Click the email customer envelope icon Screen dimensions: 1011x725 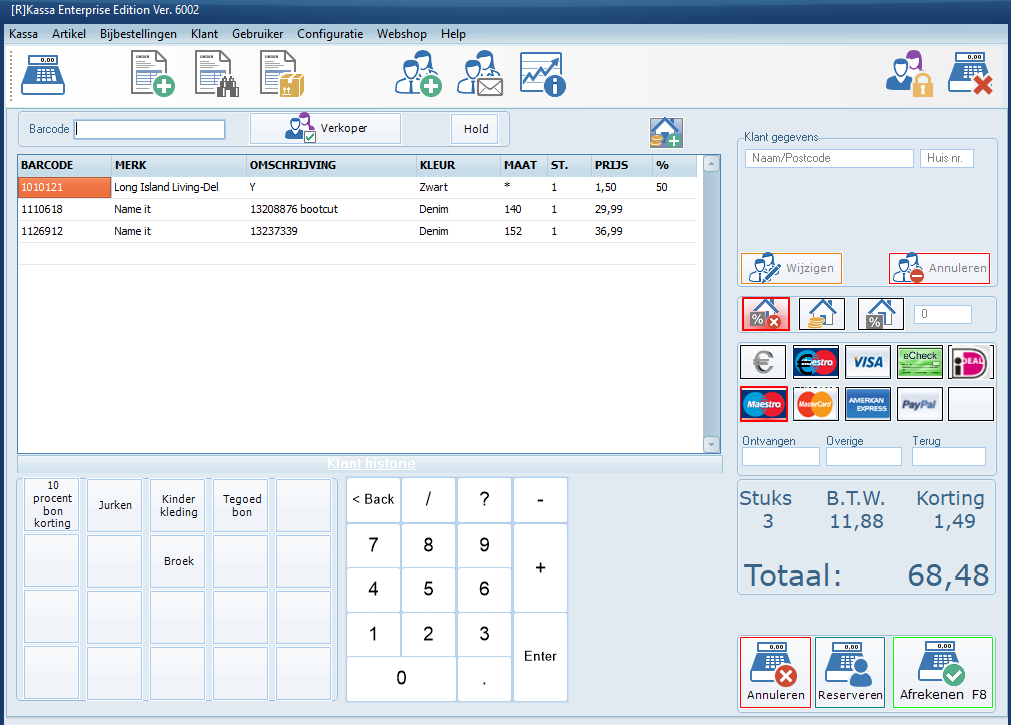pyautogui.click(x=480, y=74)
